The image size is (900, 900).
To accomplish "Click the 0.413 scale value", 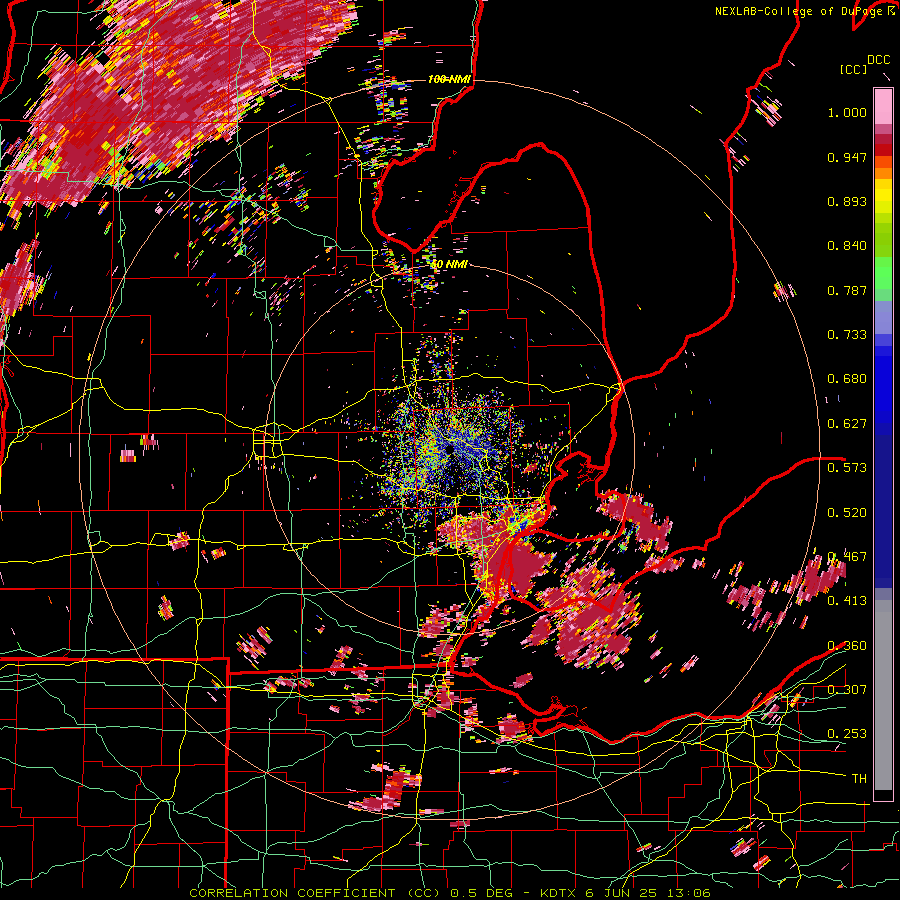I will point(847,601).
